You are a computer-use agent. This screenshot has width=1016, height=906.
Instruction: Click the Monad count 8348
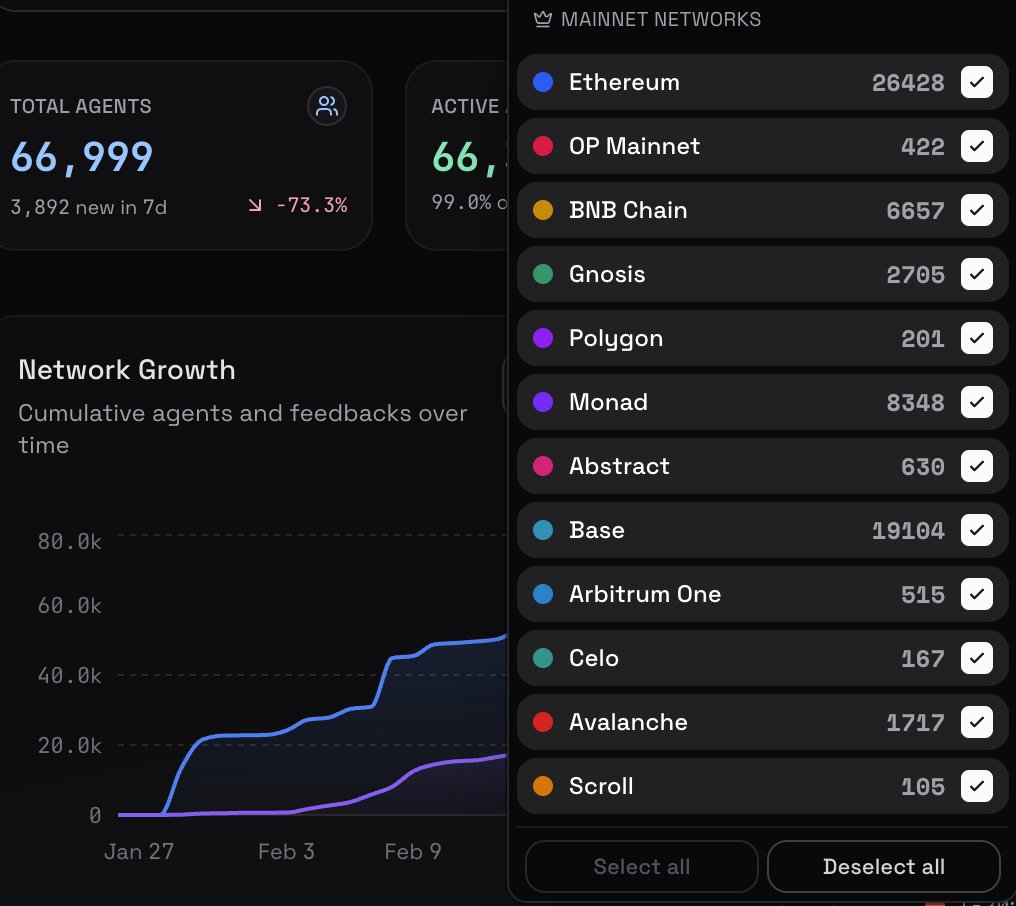915,403
